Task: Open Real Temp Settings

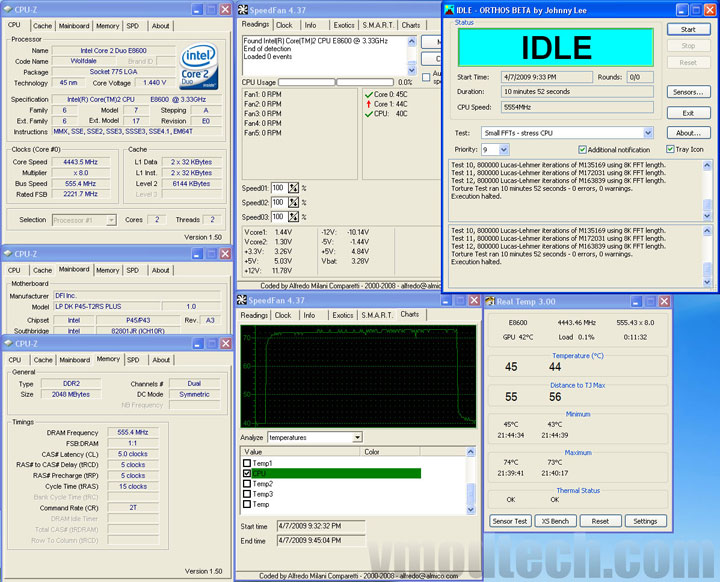Action: coord(645,521)
